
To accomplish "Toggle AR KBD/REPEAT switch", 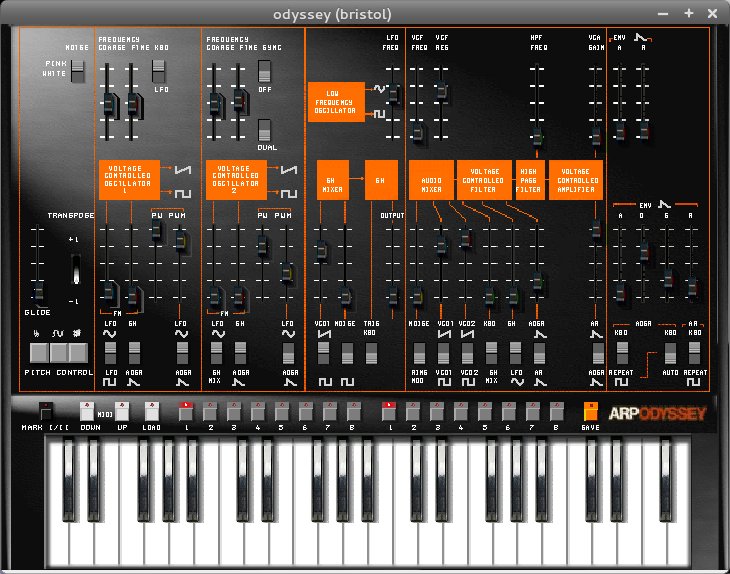I will [694, 353].
